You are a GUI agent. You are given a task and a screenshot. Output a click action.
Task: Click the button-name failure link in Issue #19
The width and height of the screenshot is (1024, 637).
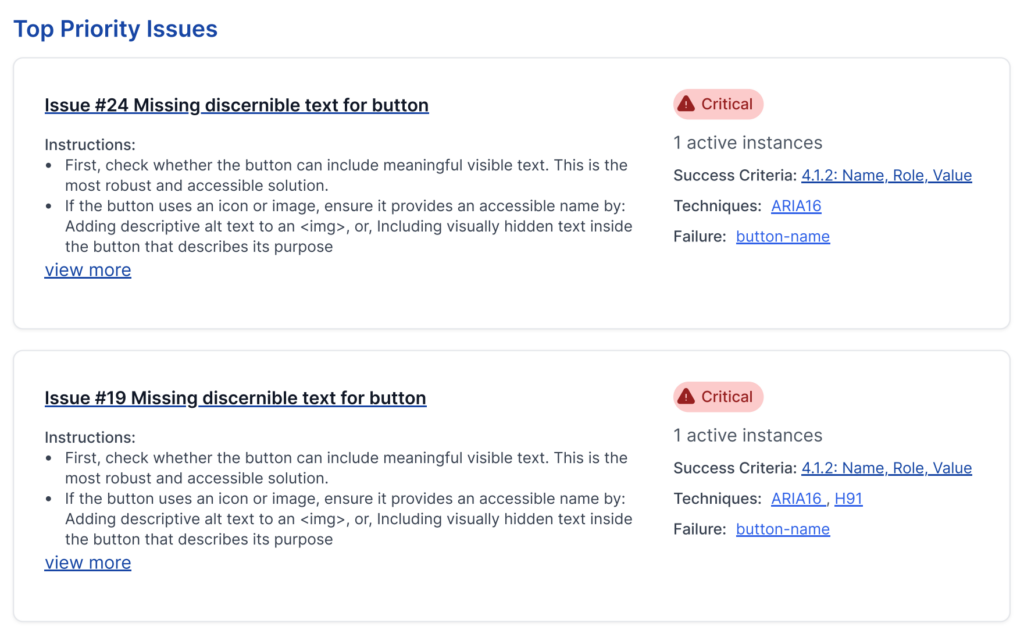click(x=782, y=530)
